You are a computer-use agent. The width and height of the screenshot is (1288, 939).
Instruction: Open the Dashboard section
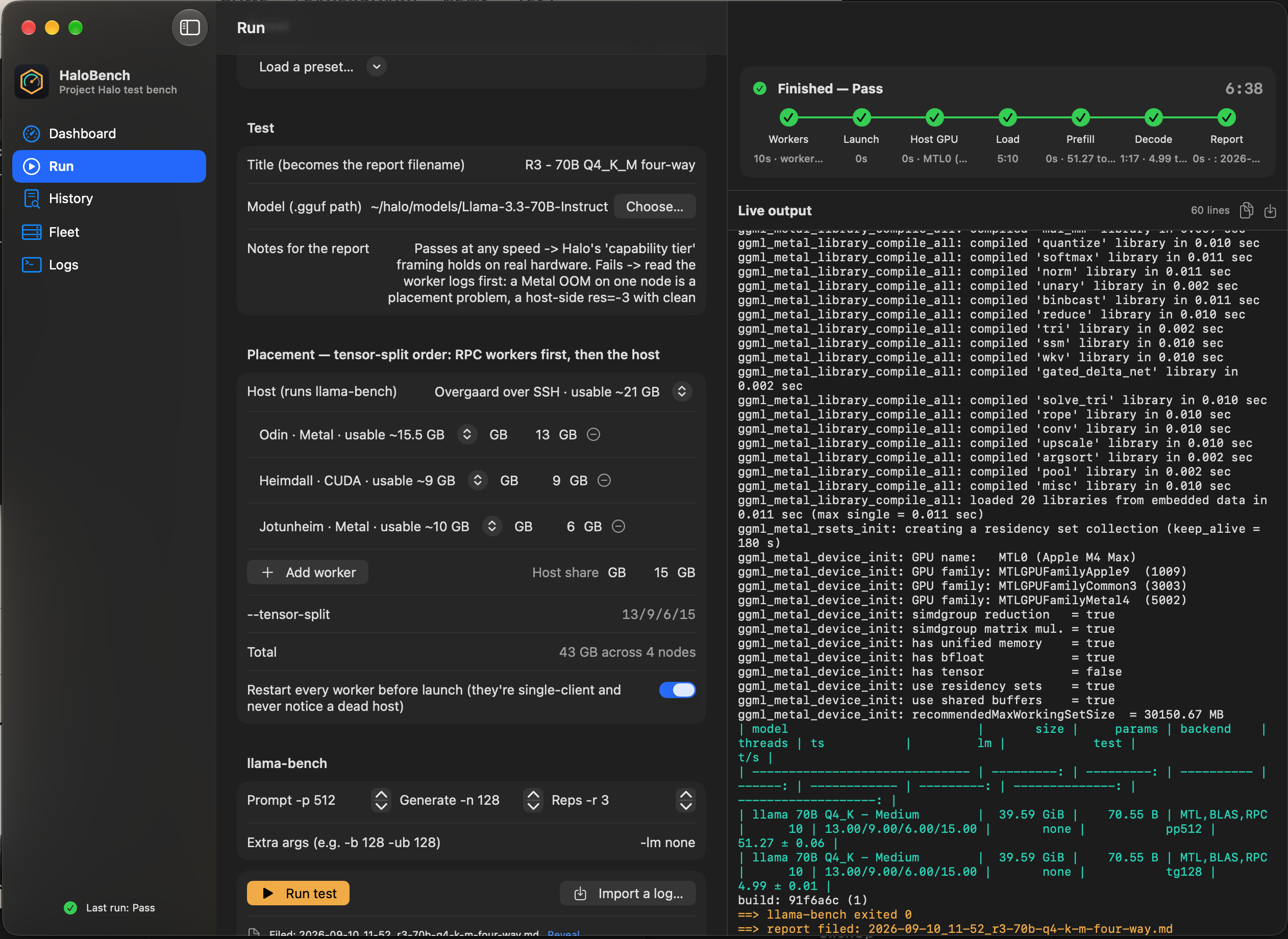coord(109,134)
